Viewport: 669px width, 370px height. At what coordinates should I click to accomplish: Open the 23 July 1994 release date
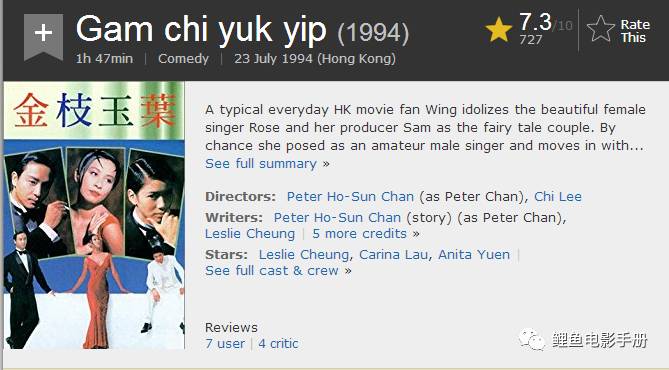(x=315, y=58)
